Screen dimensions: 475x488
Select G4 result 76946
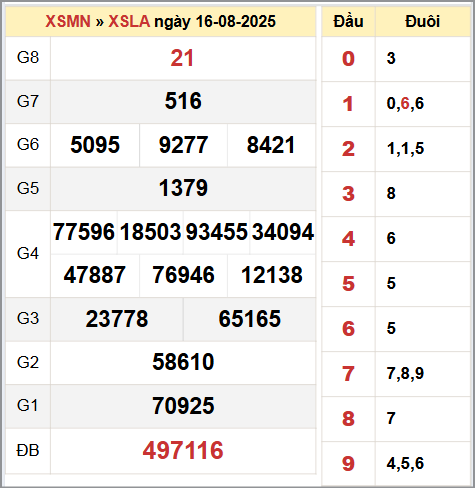183,275
